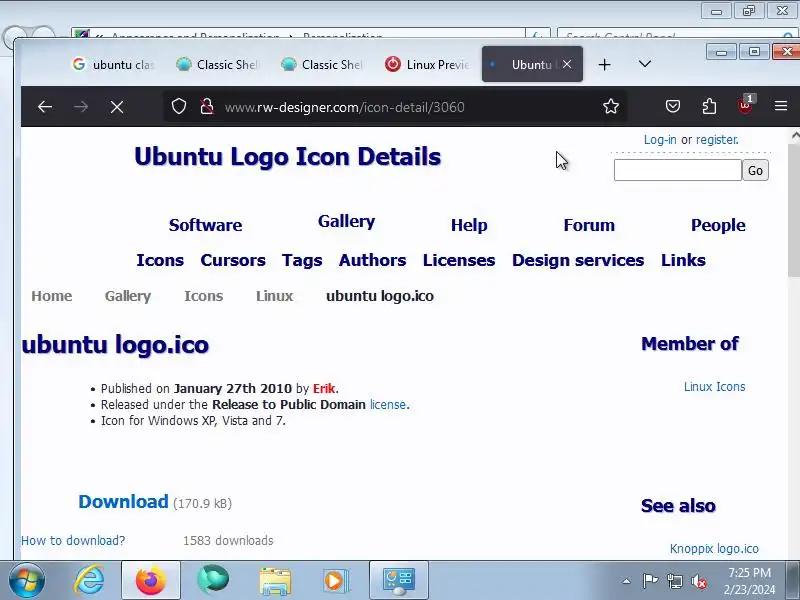Screen dimensions: 800x600
Task: Open the Firefox hamburger menu
Action: tap(781, 106)
